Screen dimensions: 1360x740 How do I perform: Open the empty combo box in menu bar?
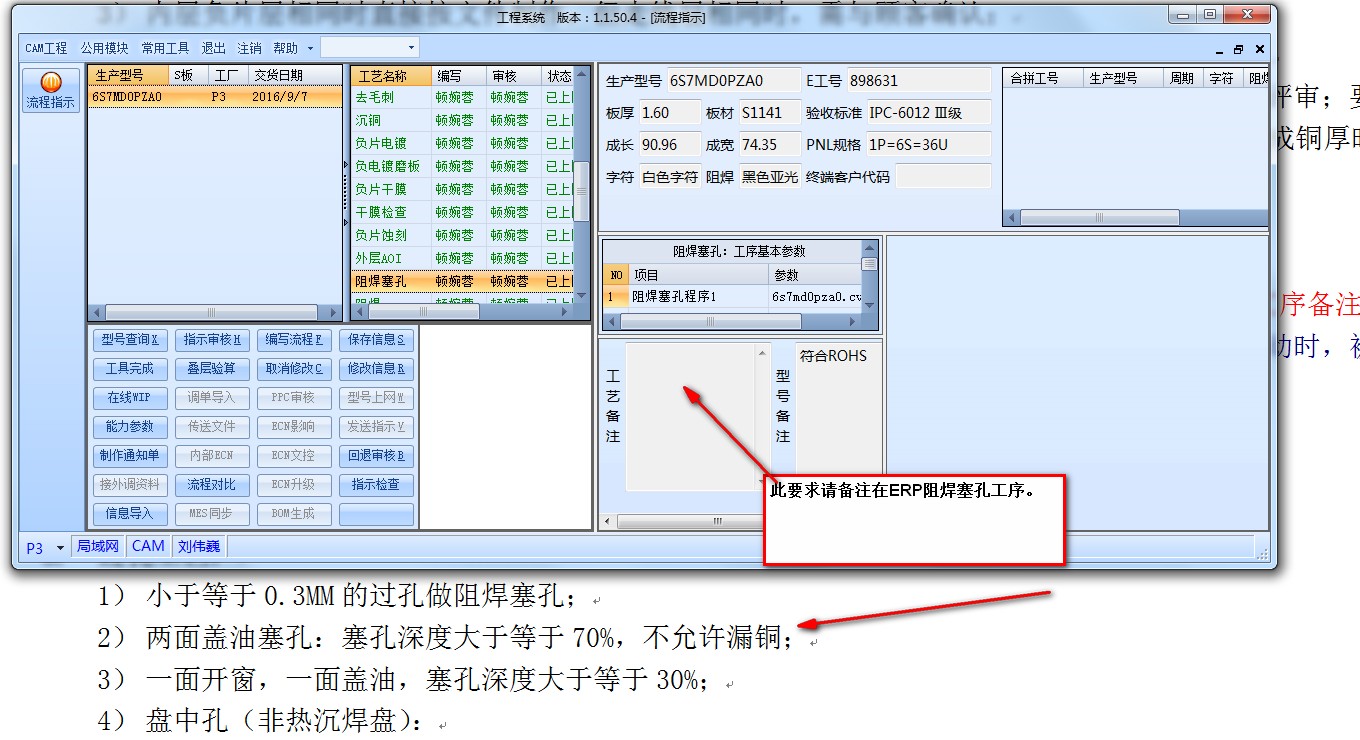point(370,47)
